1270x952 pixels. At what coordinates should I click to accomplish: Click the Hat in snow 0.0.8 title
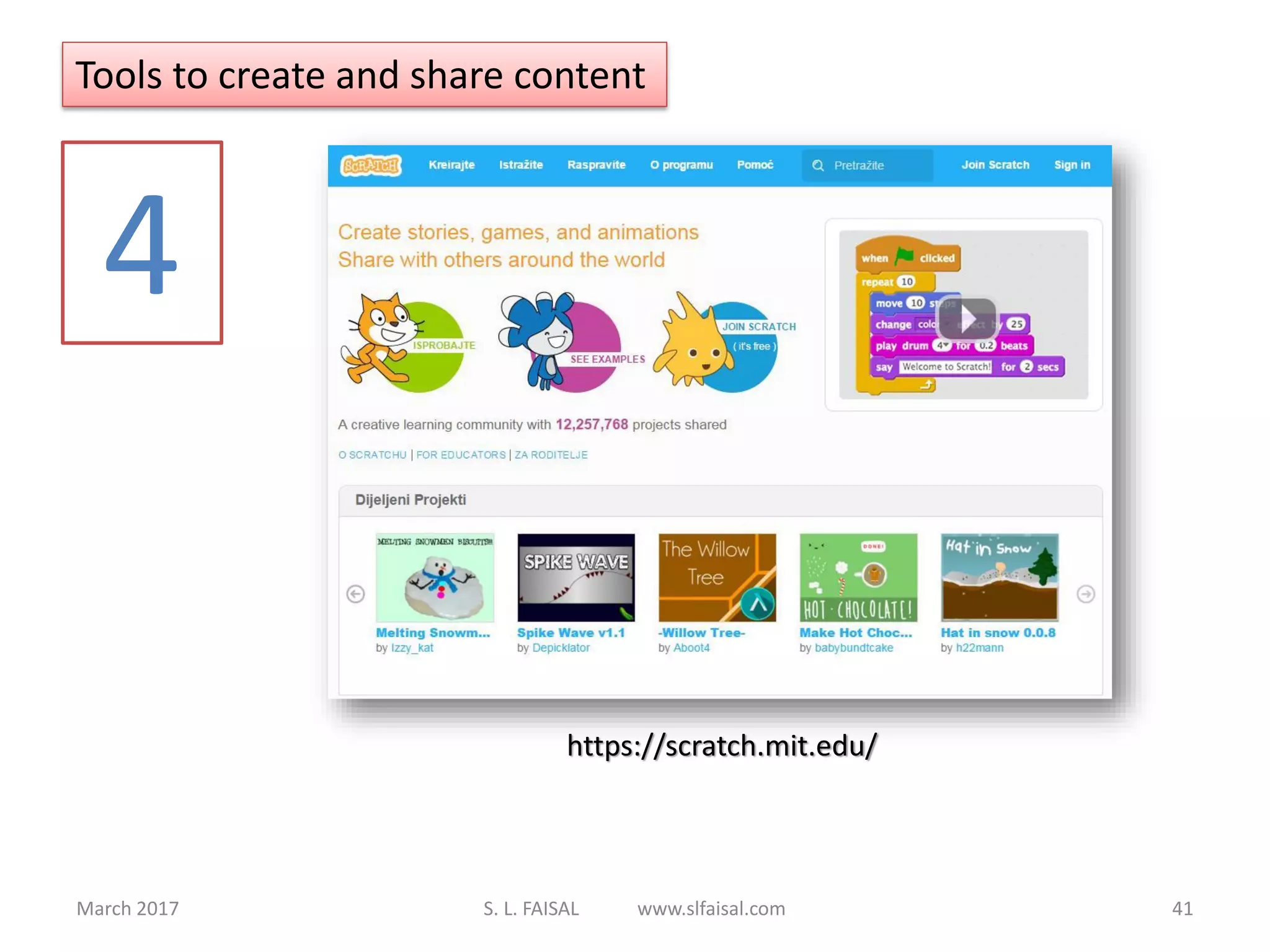[x=998, y=633]
